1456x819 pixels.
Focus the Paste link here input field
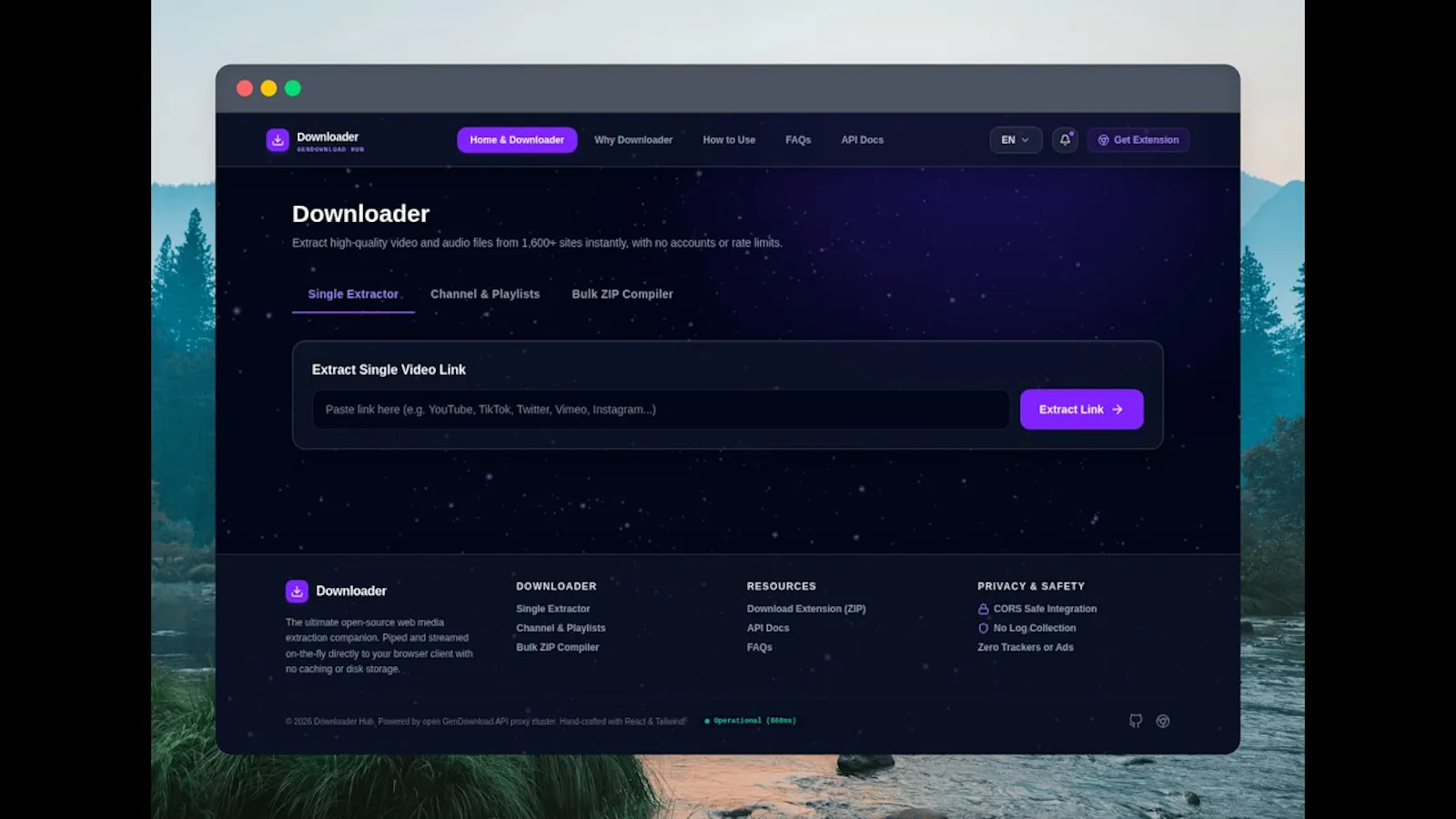(x=661, y=409)
